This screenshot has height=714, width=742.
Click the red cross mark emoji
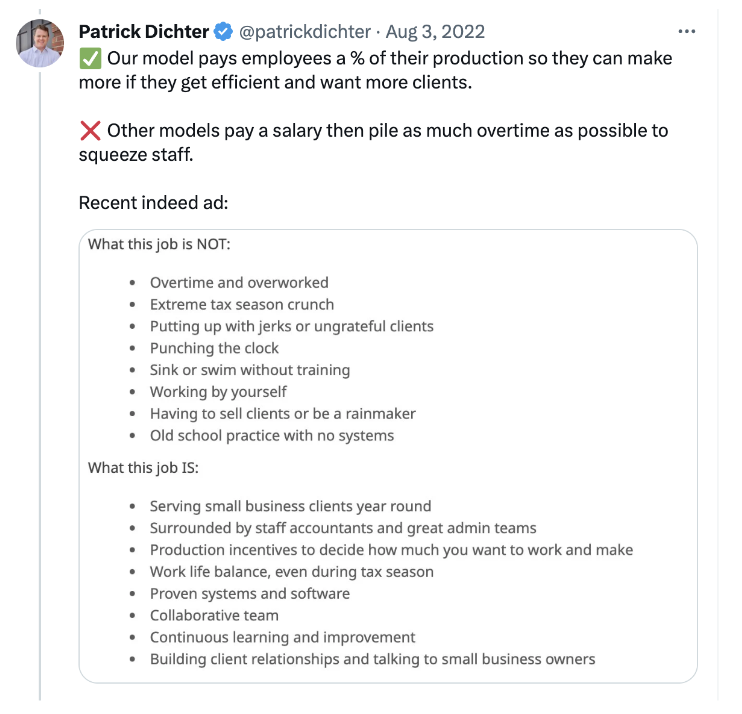90,131
